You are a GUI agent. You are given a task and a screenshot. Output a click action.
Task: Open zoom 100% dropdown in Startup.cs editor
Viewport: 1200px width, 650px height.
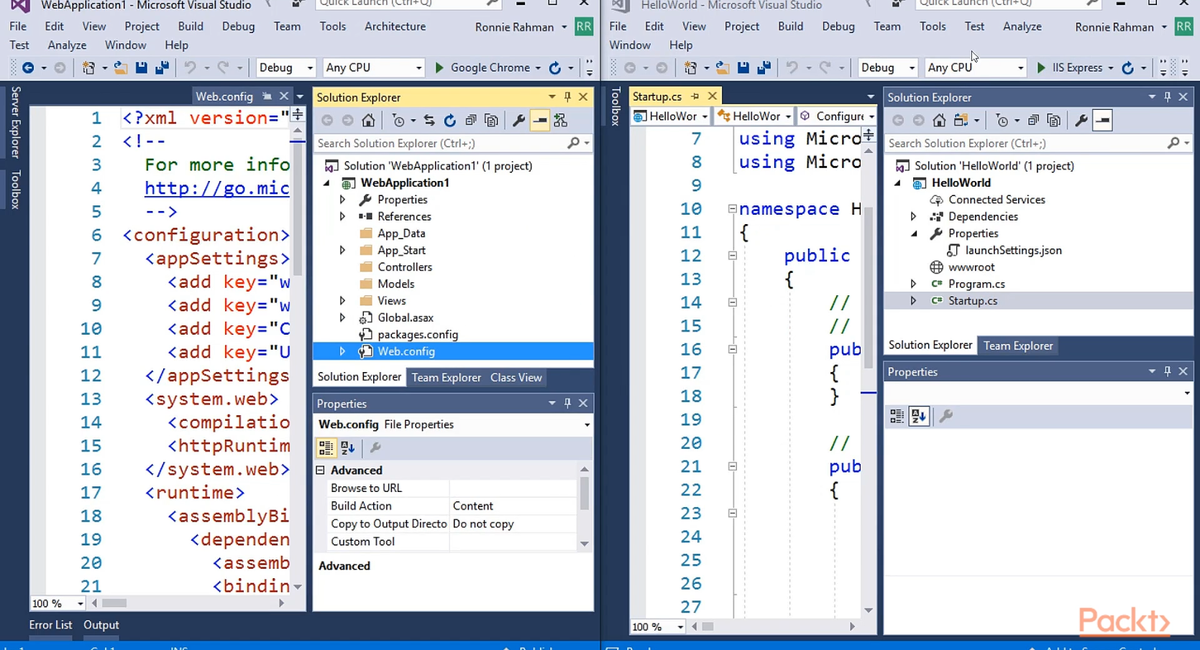coord(680,627)
